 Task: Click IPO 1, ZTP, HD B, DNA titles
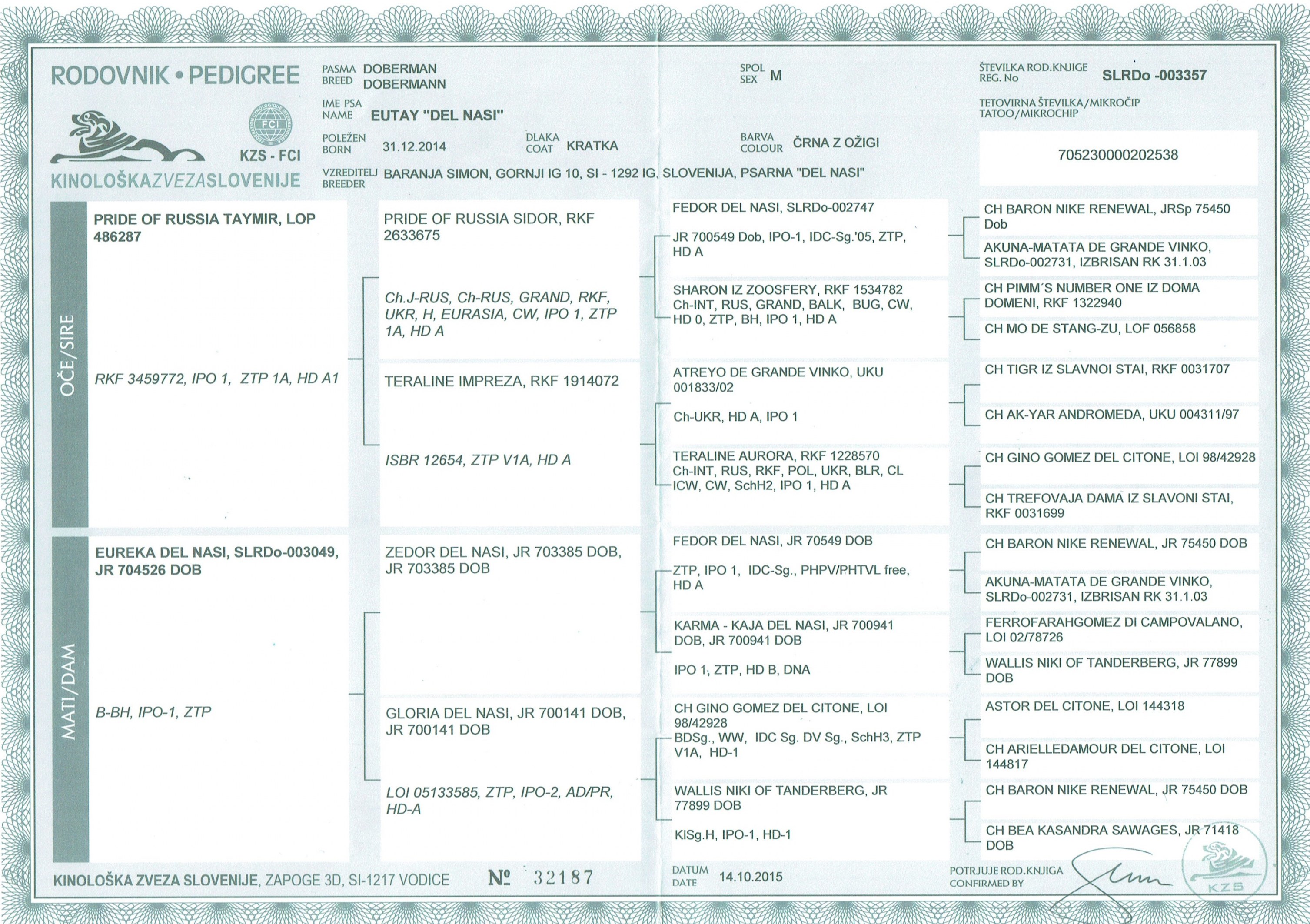[x=742, y=669]
